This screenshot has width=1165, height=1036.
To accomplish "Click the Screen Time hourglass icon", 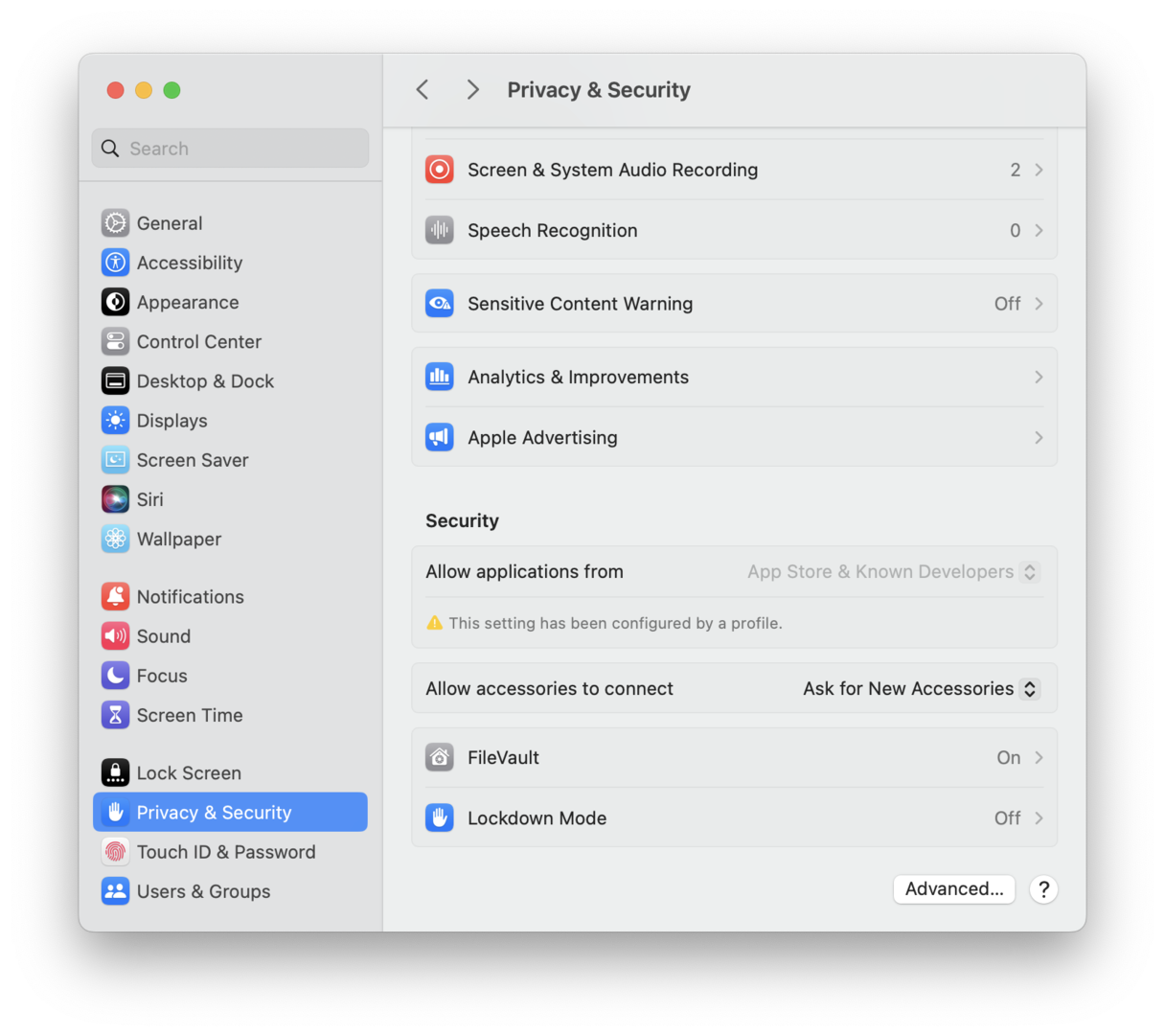I will 115,715.
